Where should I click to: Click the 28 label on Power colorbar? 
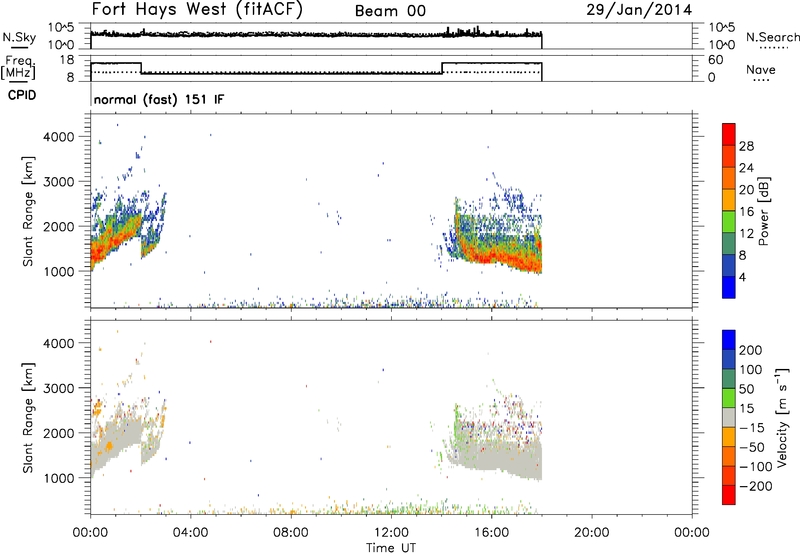746,146
